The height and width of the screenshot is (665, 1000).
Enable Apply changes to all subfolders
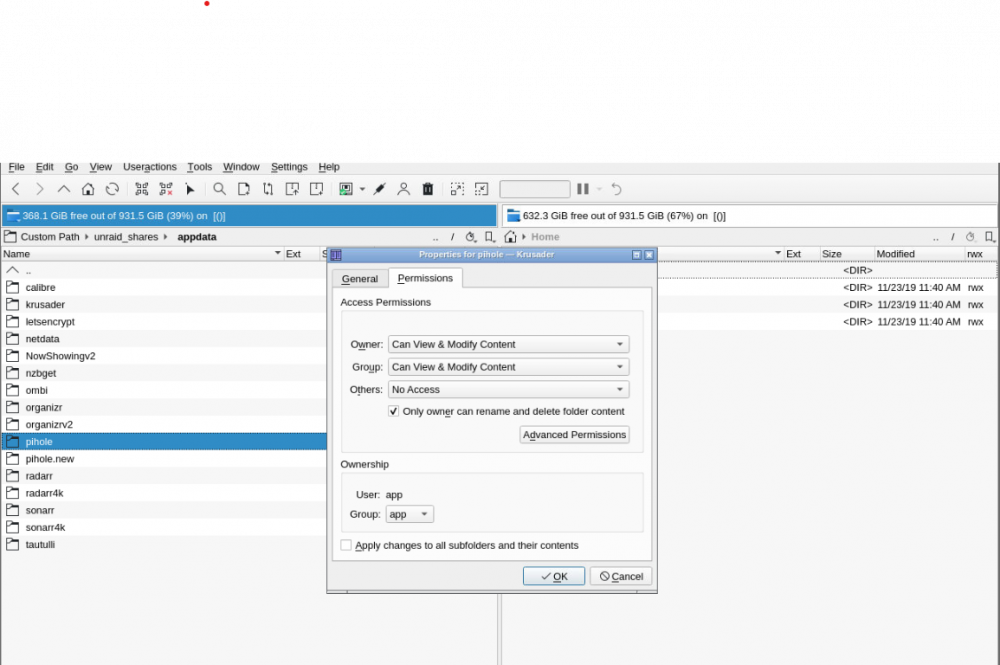click(x=346, y=545)
